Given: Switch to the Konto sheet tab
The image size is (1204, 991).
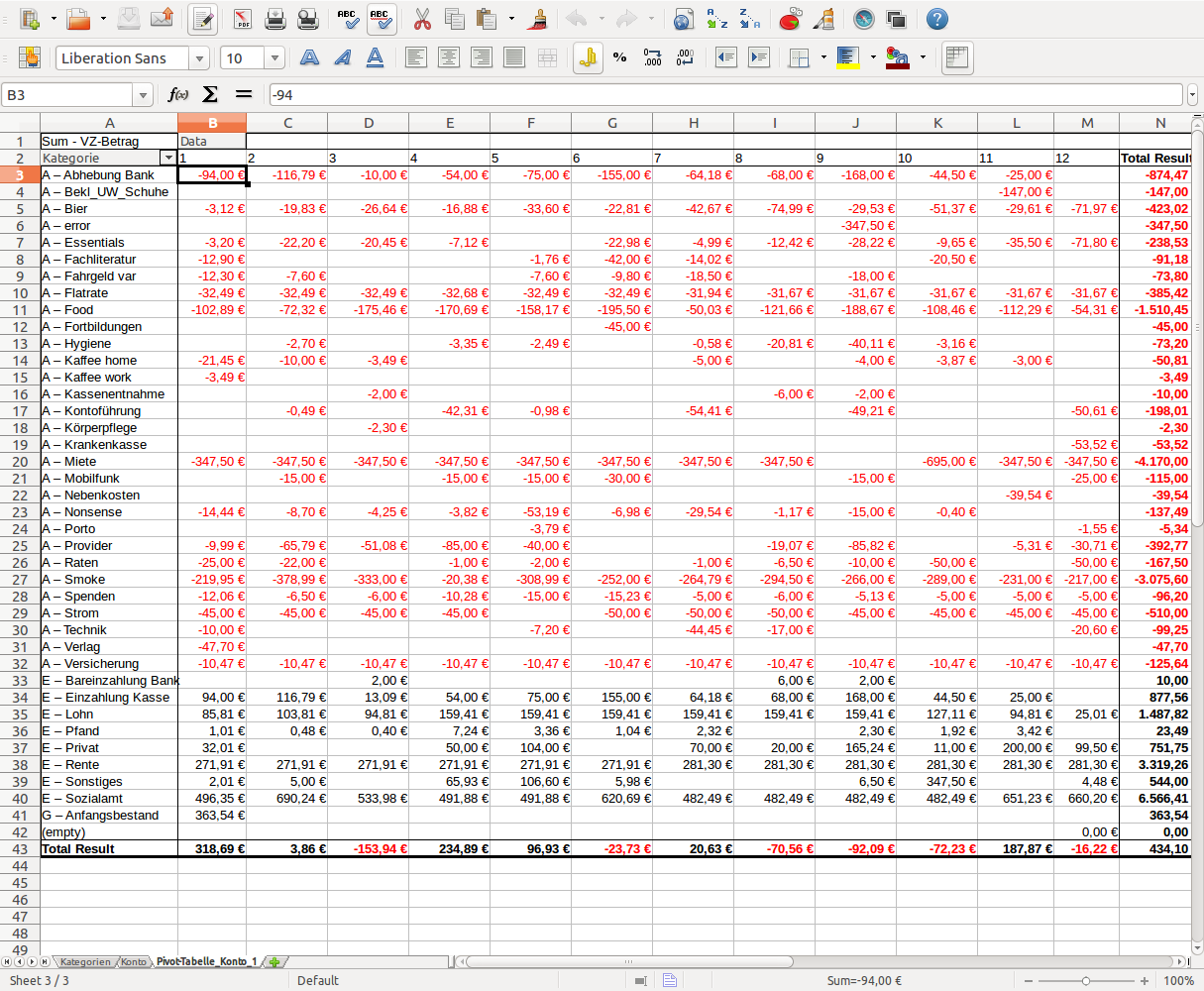Looking at the screenshot, I should click(x=134, y=961).
